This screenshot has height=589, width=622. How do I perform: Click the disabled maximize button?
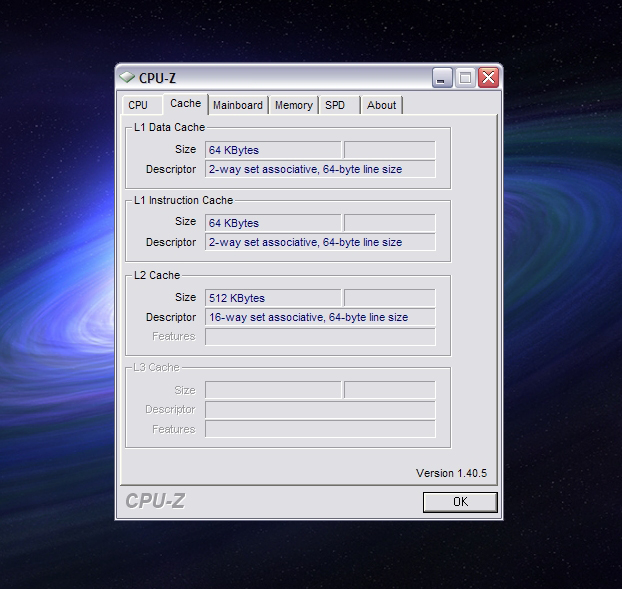pyautogui.click(x=465, y=77)
